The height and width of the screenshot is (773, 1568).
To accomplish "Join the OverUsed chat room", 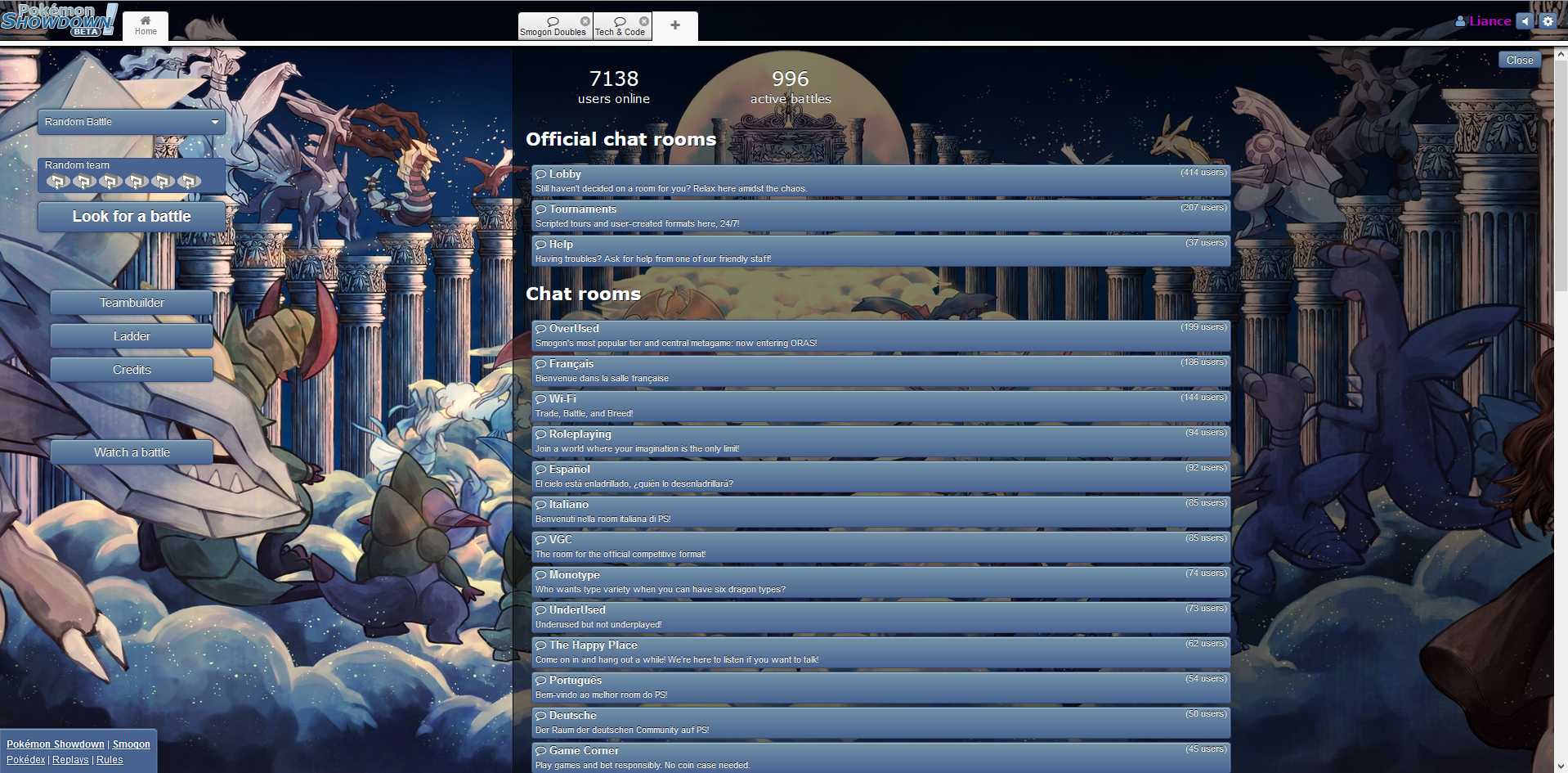I will [880, 335].
